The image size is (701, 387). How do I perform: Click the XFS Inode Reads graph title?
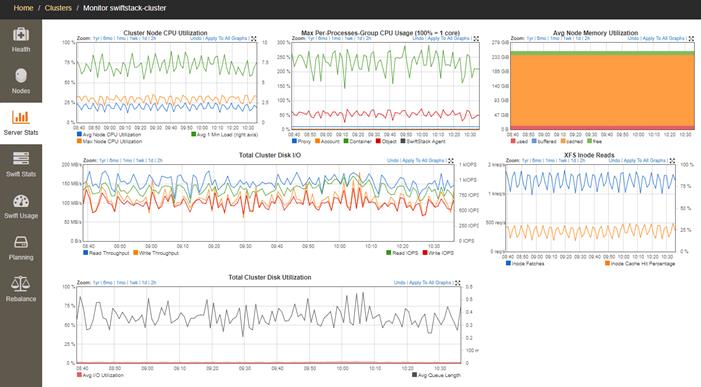589,155
